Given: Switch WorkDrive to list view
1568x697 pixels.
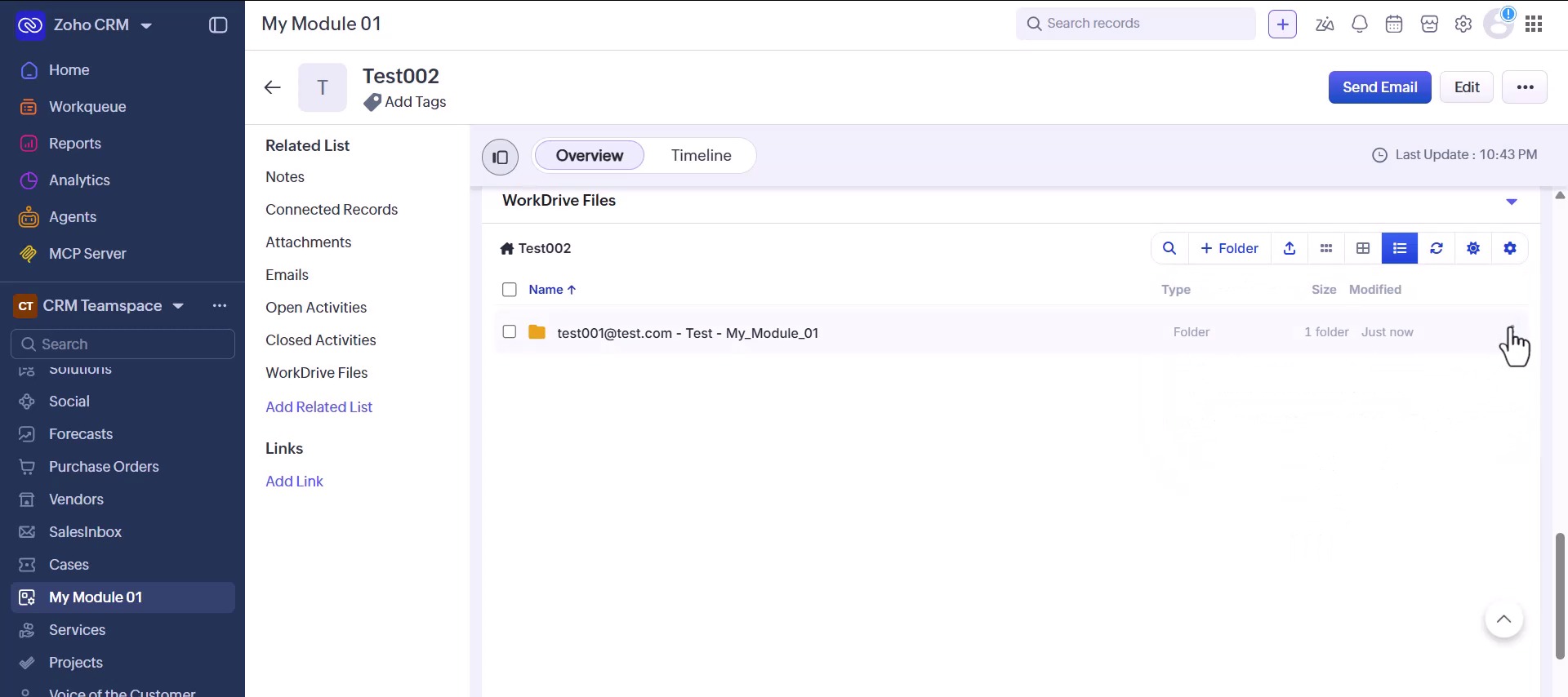Looking at the screenshot, I should pyautogui.click(x=1400, y=248).
